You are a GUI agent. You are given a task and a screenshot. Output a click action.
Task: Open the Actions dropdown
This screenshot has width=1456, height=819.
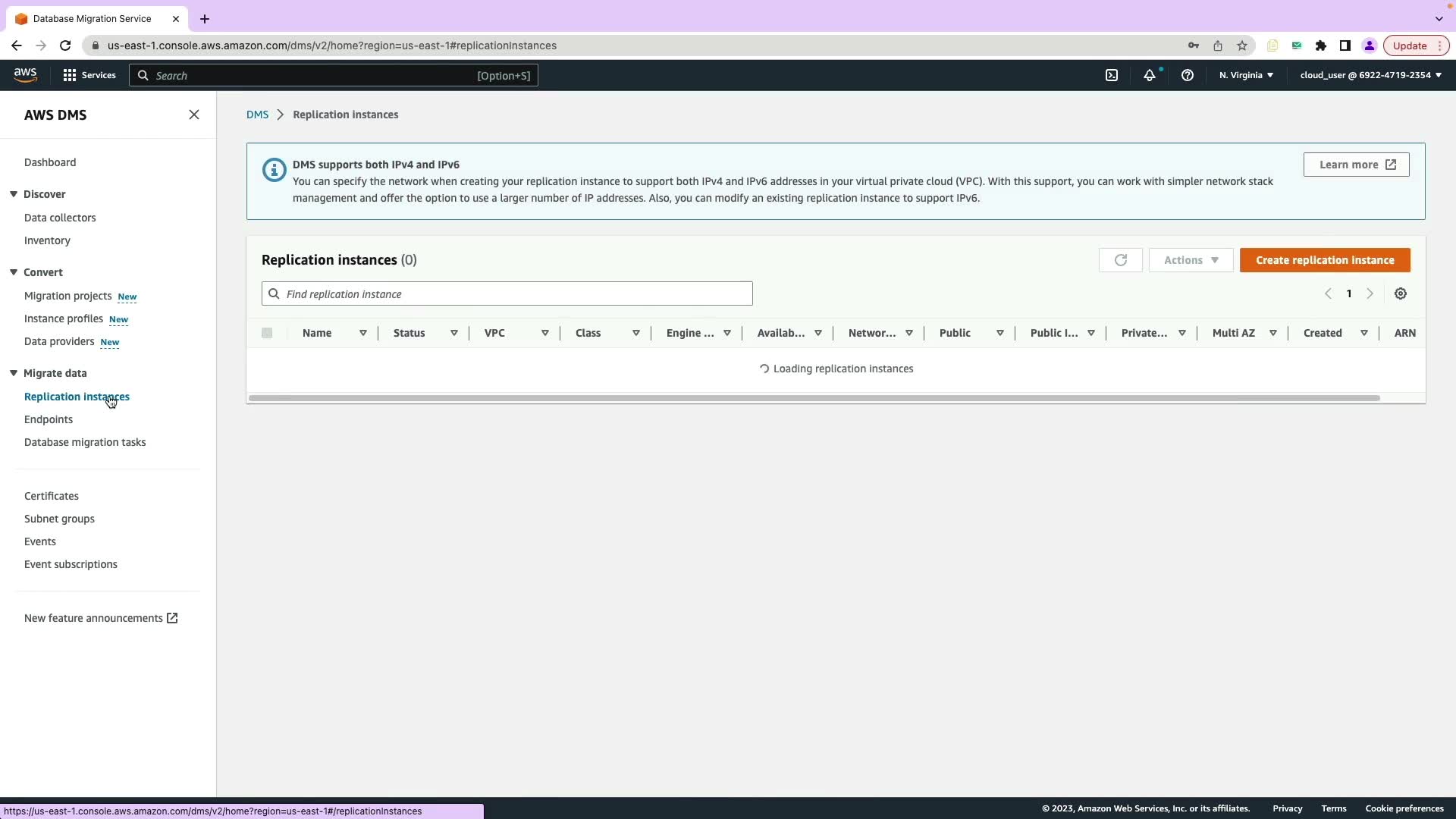(x=1191, y=260)
